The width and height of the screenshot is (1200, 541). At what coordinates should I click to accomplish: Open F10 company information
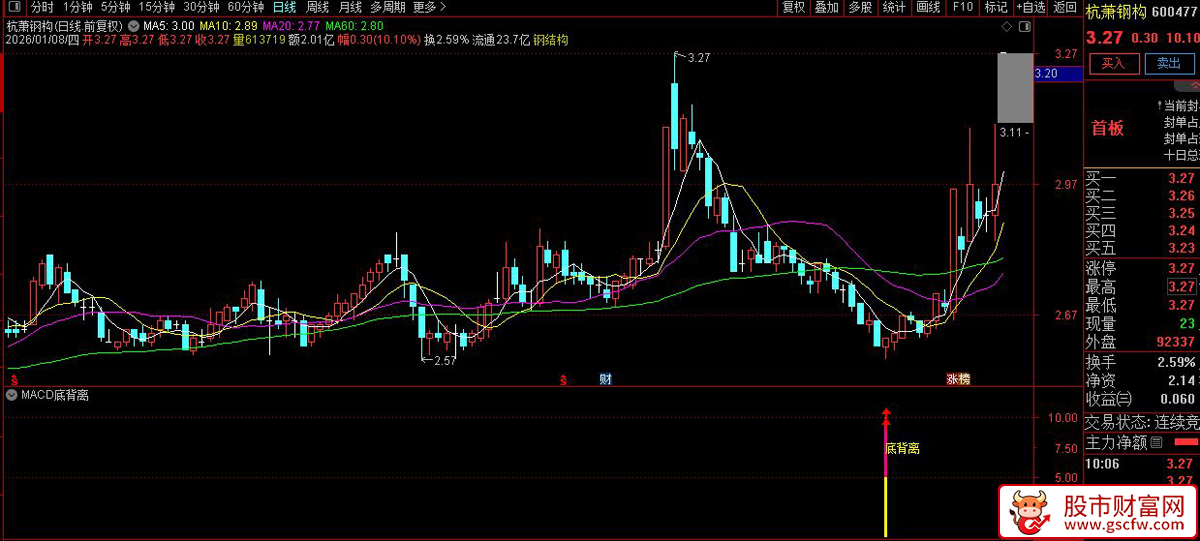click(x=962, y=7)
